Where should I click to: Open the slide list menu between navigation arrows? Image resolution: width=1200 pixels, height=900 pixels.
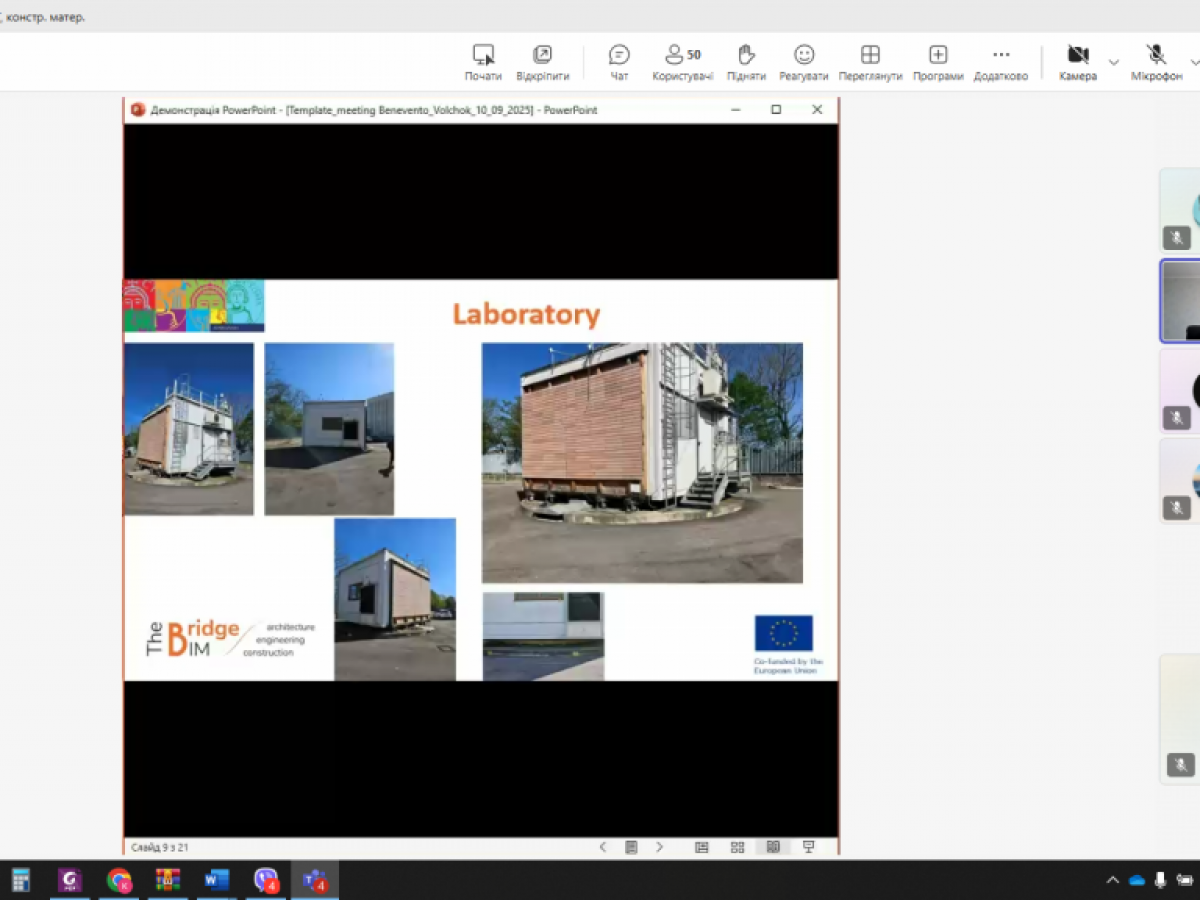click(x=631, y=847)
